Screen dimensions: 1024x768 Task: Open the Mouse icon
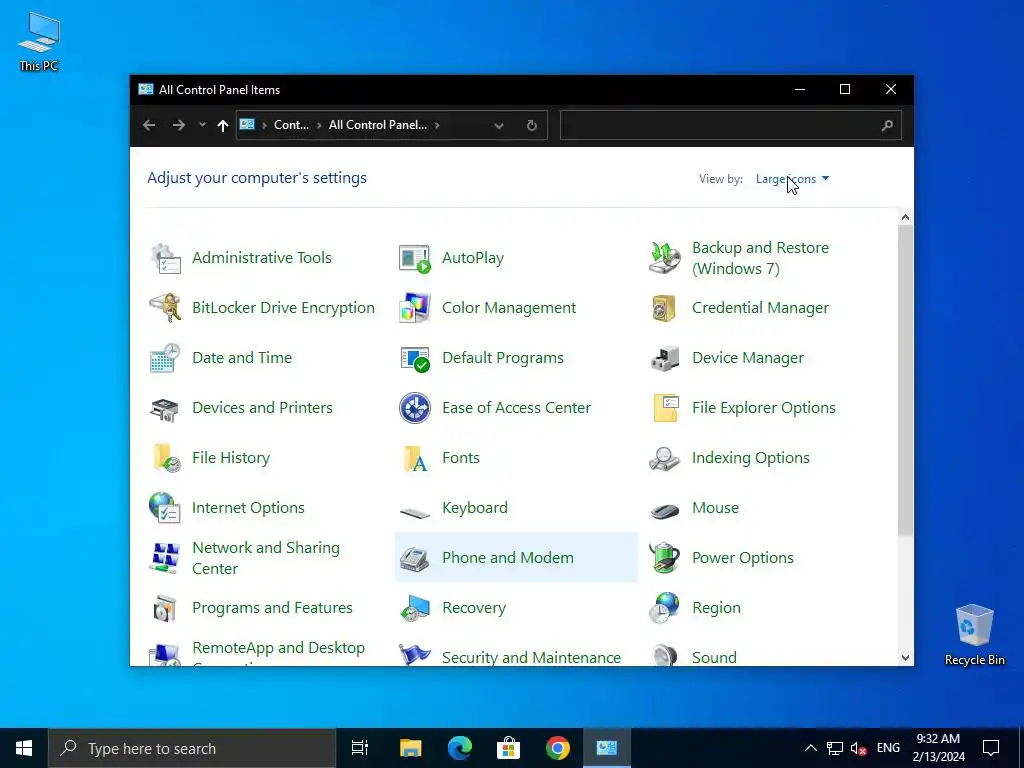(665, 511)
